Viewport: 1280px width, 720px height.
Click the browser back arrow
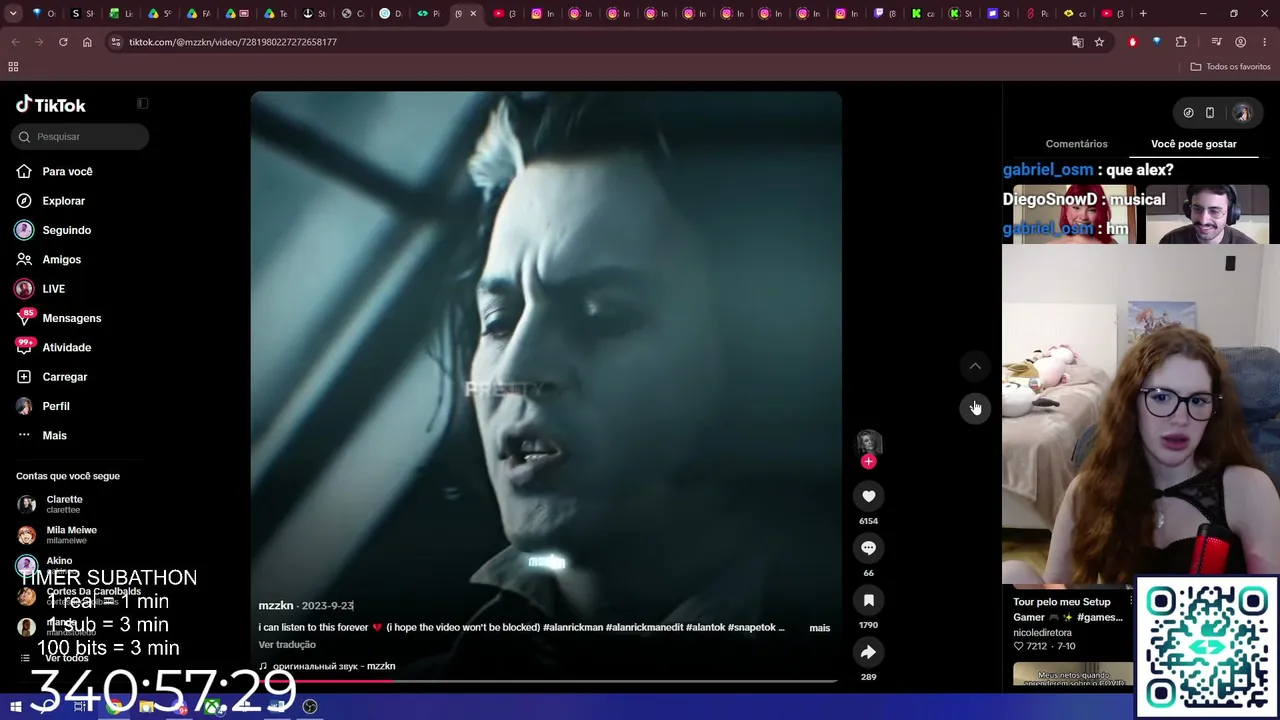pyautogui.click(x=15, y=42)
